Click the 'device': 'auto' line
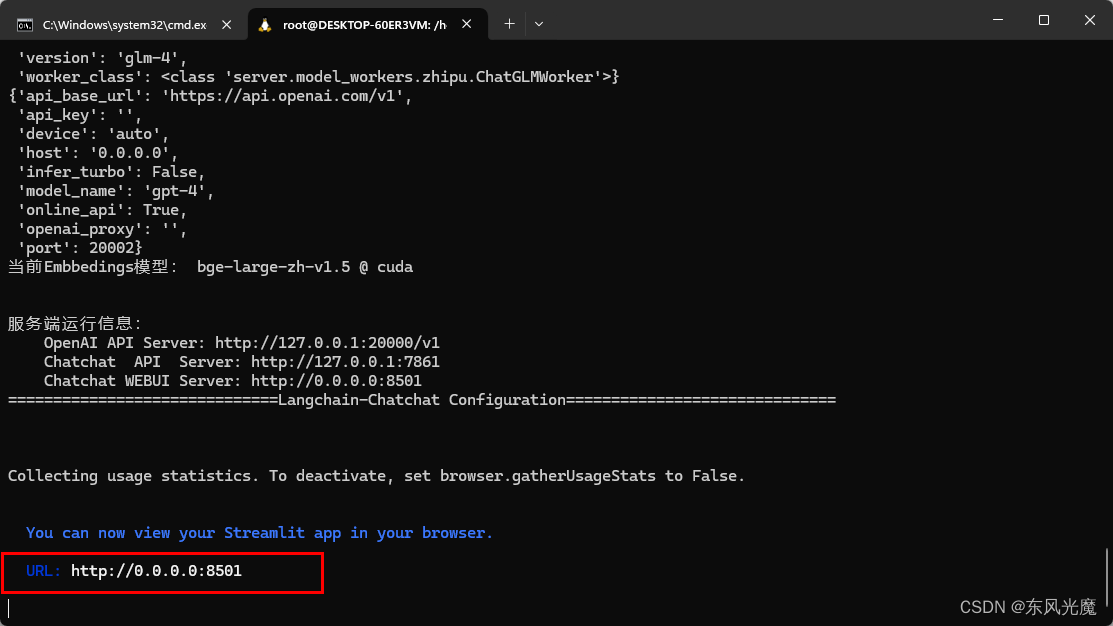 click(x=93, y=133)
